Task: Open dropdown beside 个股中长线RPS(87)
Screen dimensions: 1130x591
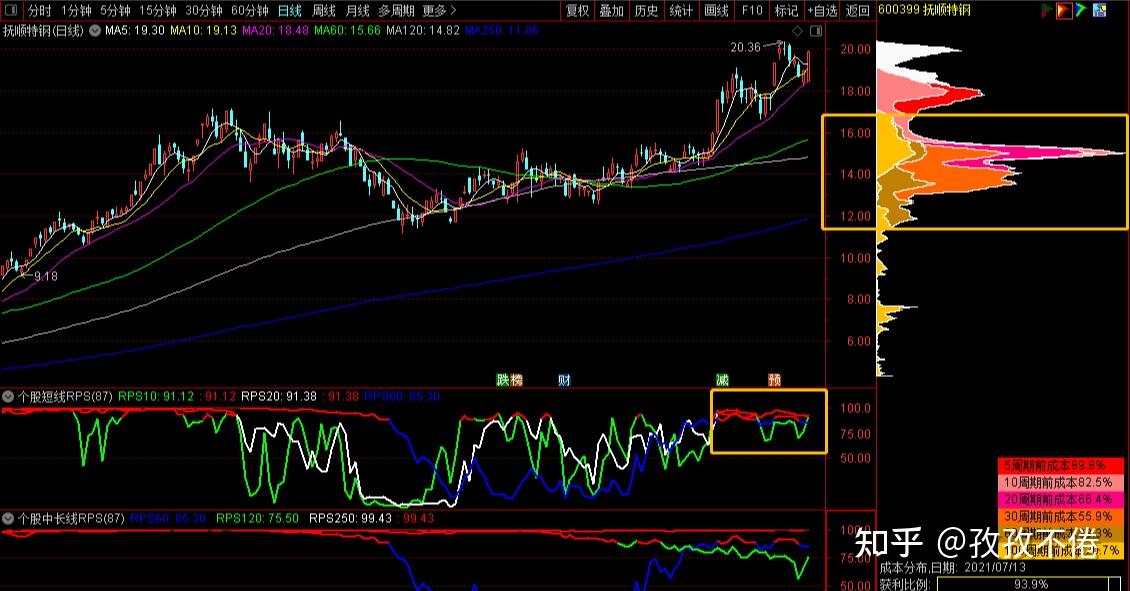Action: pyautogui.click(x=8, y=518)
